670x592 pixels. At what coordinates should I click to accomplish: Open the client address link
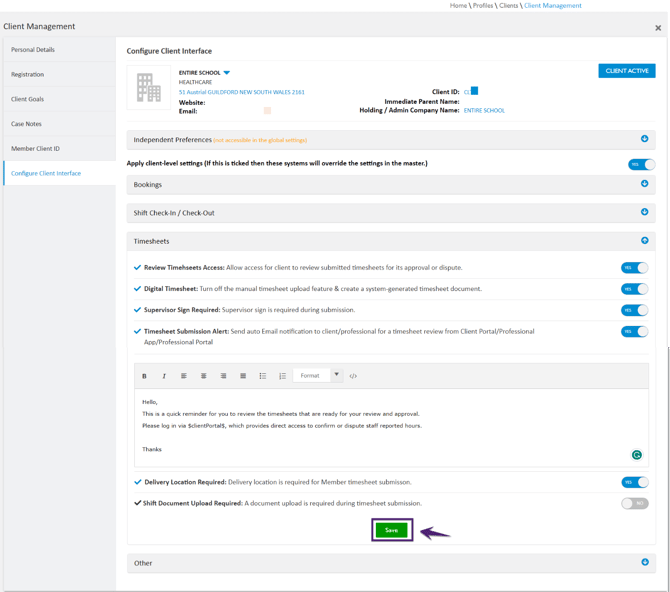coord(241,92)
